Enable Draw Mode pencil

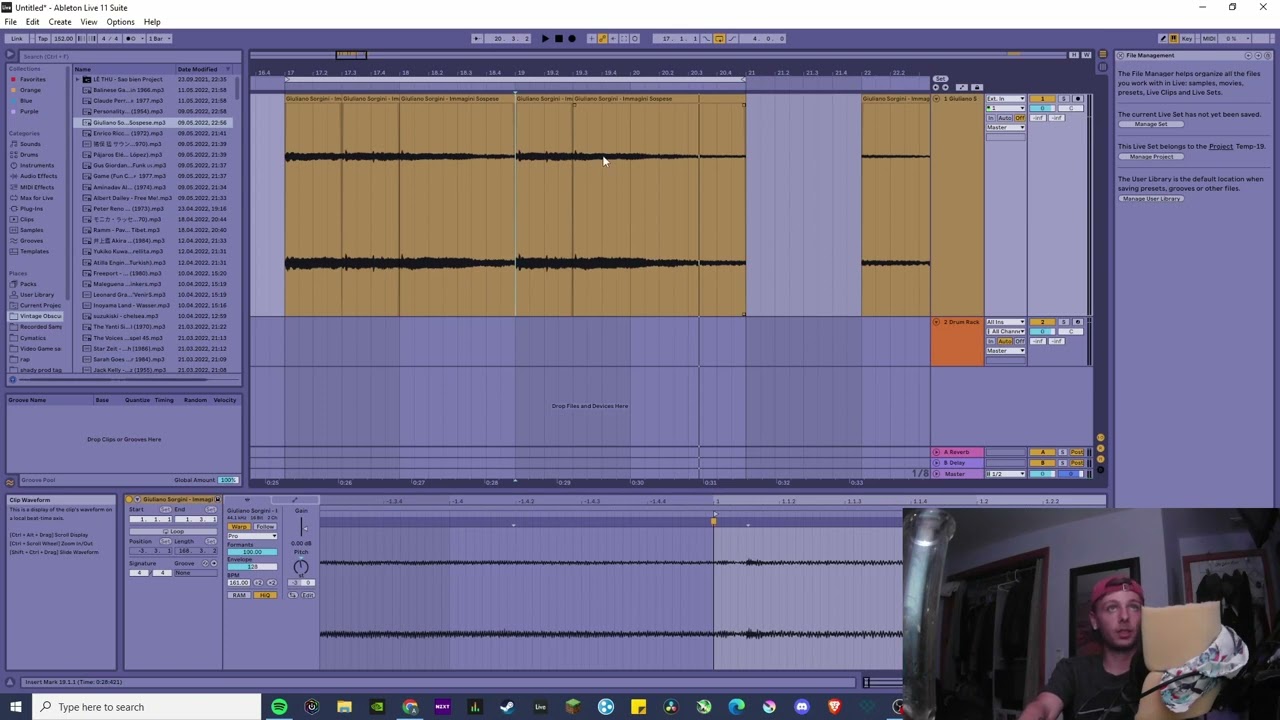click(1163, 38)
